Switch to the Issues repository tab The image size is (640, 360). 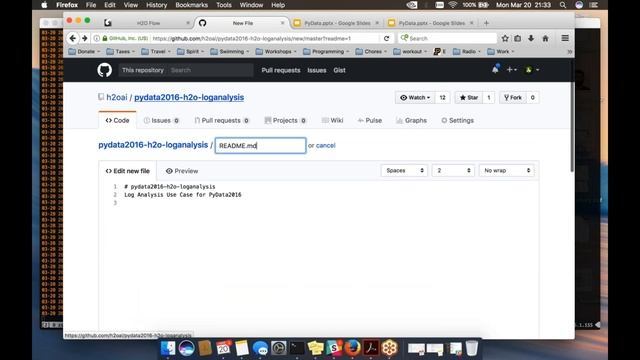(x=161, y=120)
